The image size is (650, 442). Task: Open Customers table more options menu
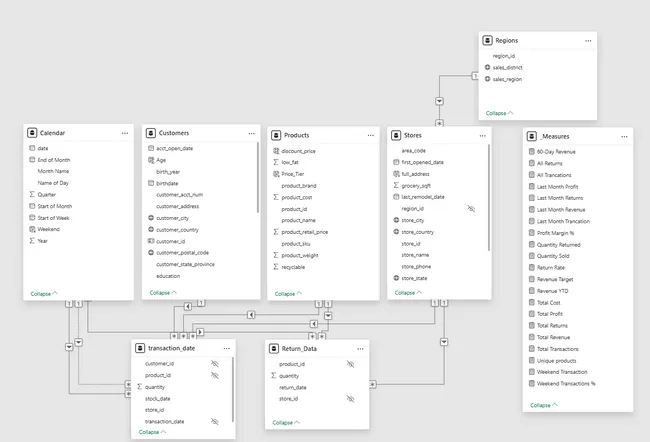coord(252,133)
